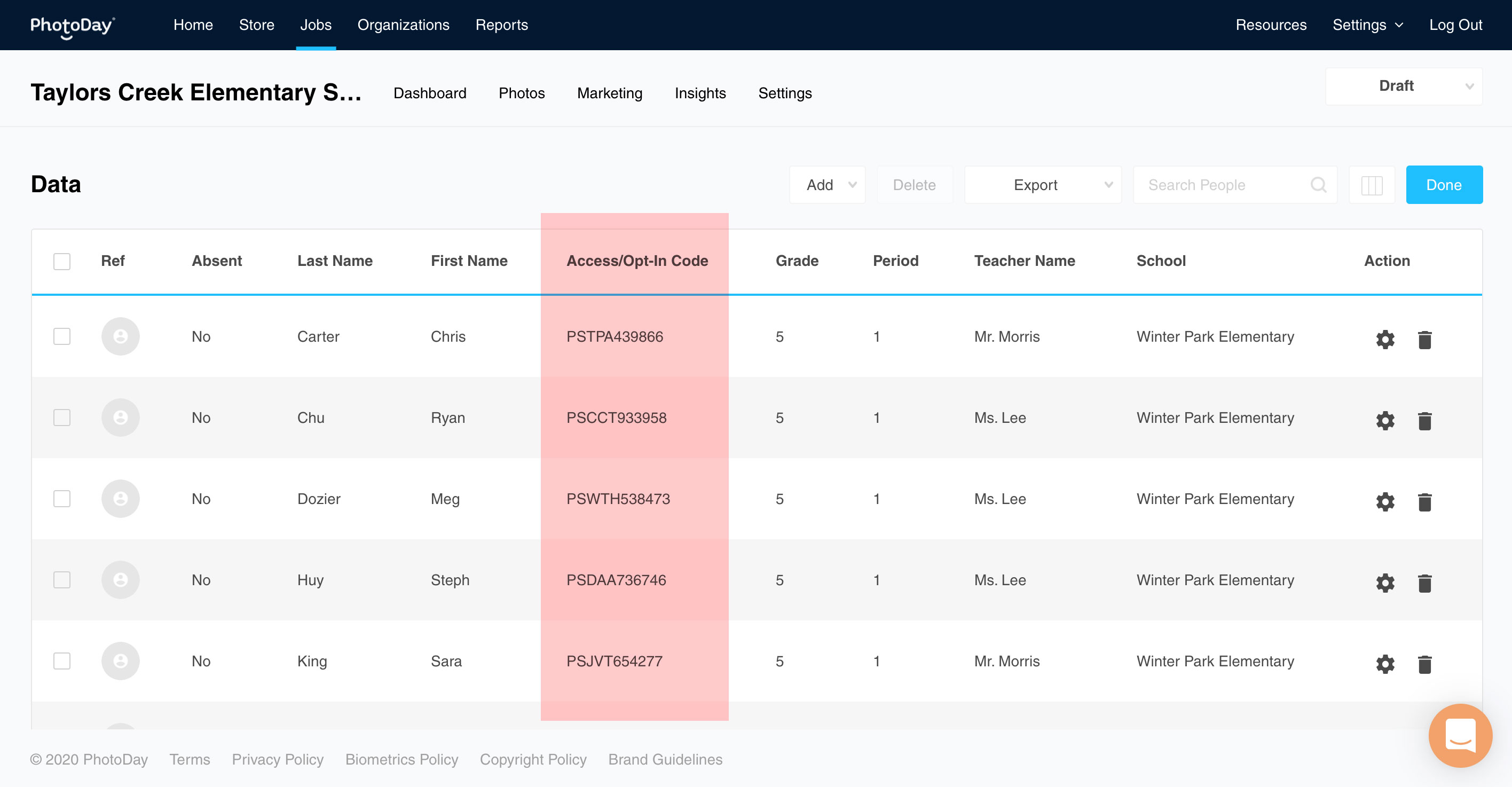Open the Draft status dropdown
Image resolution: width=1512 pixels, height=787 pixels.
pos(1403,86)
